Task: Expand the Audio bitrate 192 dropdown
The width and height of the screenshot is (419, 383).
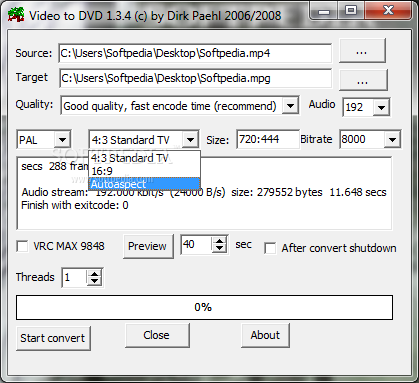Action: click(x=381, y=107)
